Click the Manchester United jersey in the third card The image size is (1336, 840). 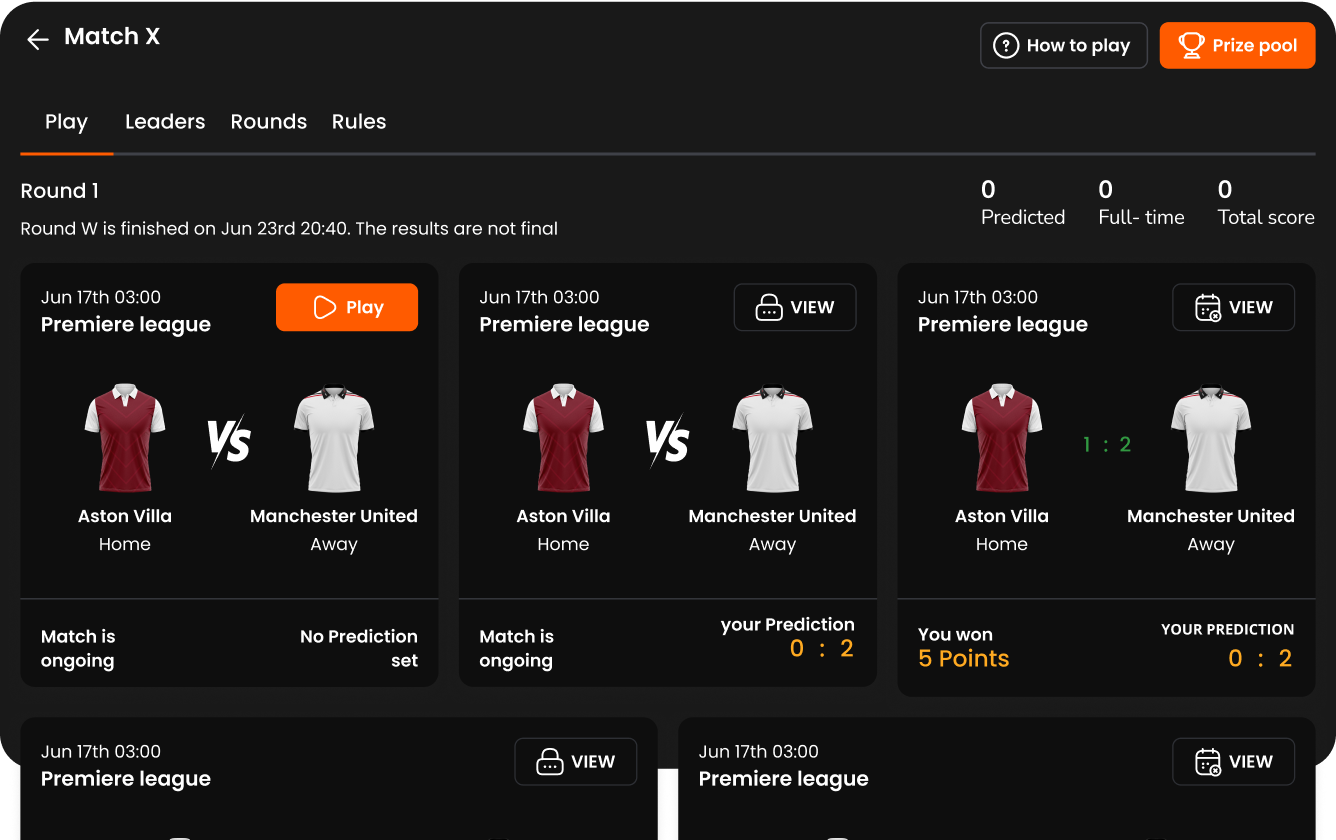1210,438
